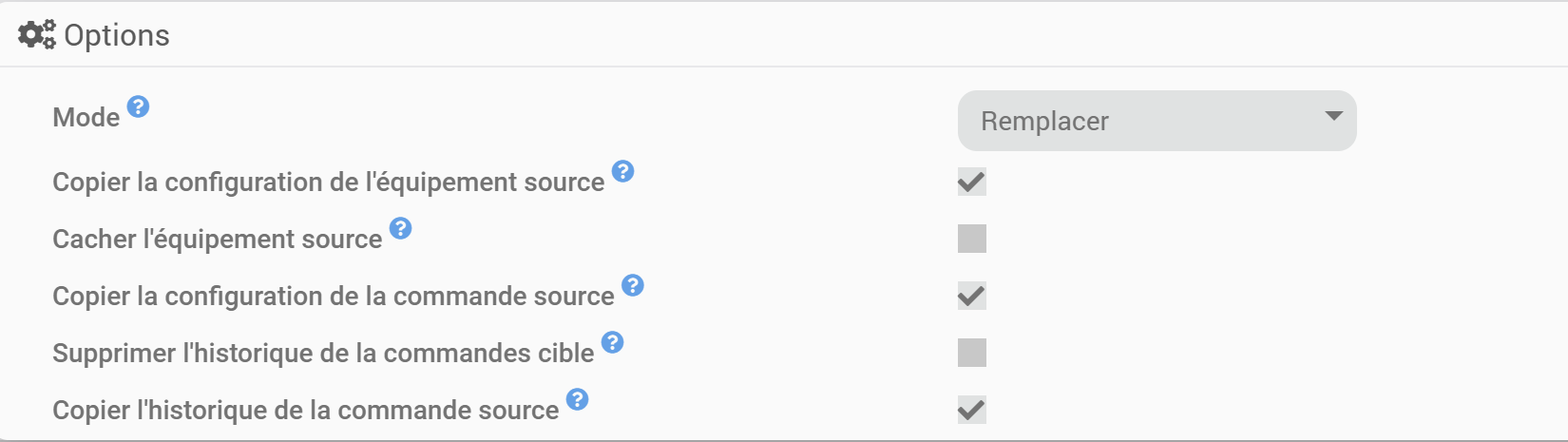The image size is (1568, 442).
Task: Click help icon next to Copier l'historique de la commande source
Action: tap(577, 399)
